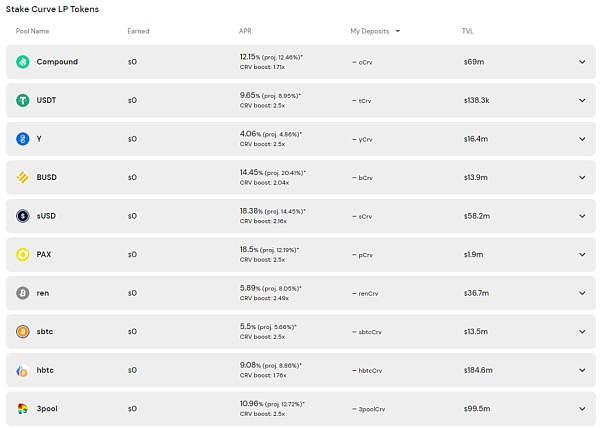Click the yellow PAX pool icon
Viewport: 600px width, 428px height.
tap(23, 254)
